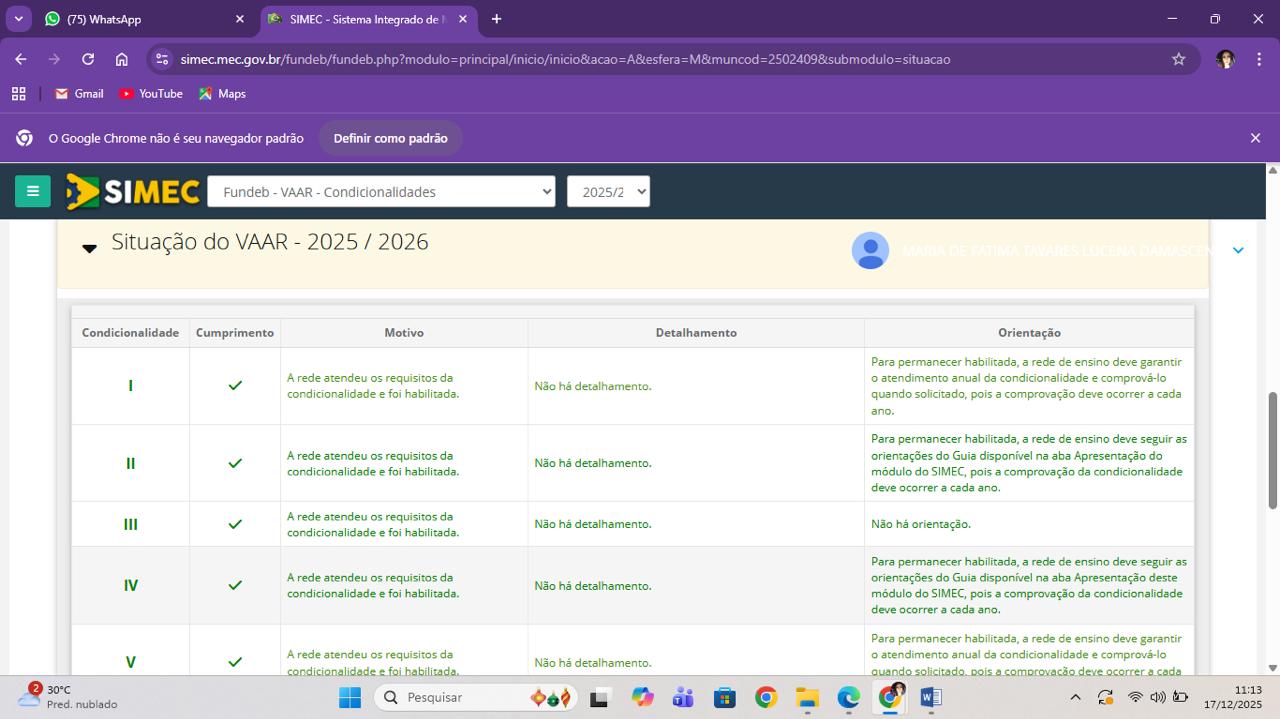Click the check mark in row I
The height and width of the screenshot is (719, 1280).
point(235,386)
